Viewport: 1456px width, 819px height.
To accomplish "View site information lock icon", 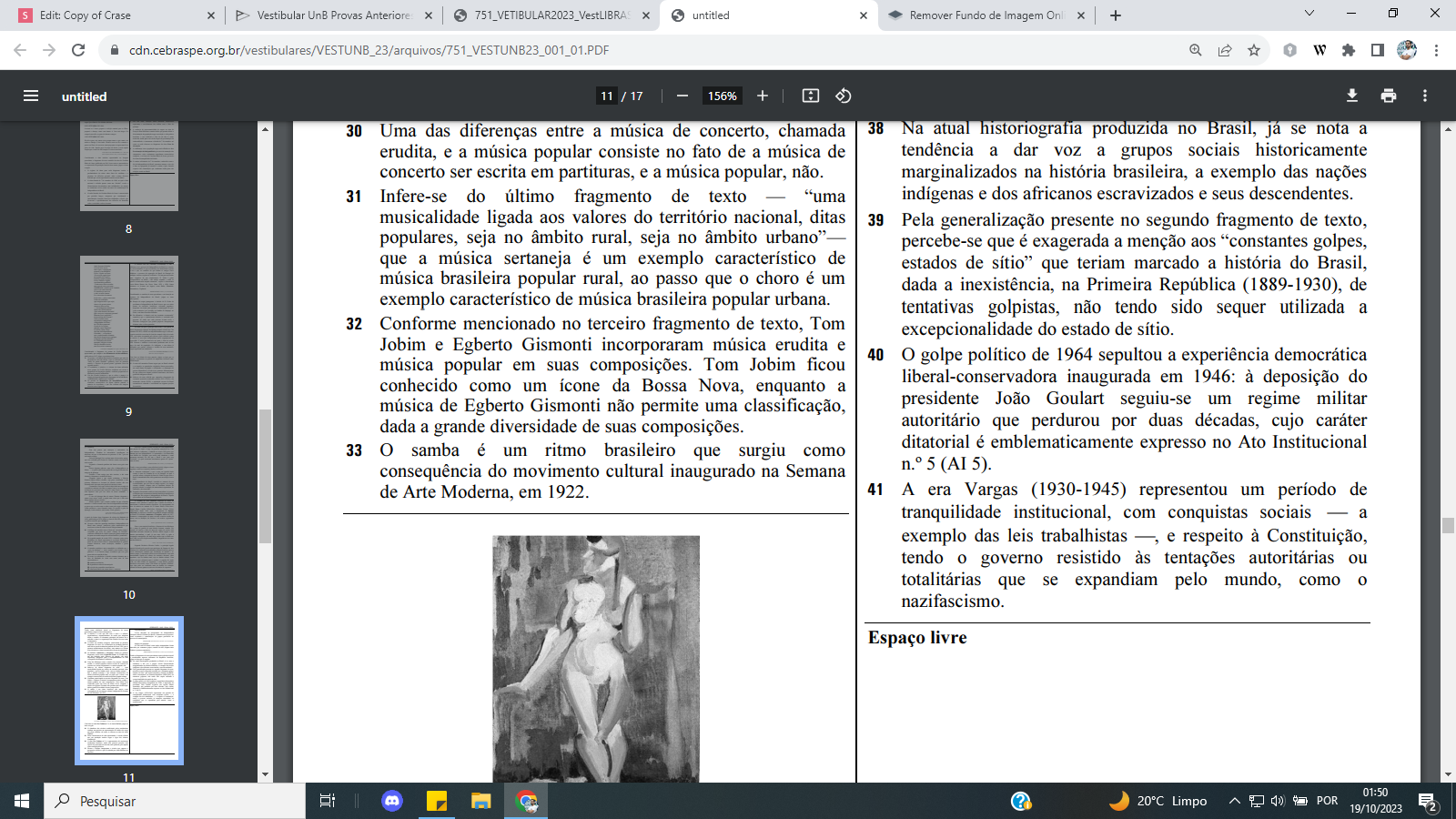I will tap(115, 50).
